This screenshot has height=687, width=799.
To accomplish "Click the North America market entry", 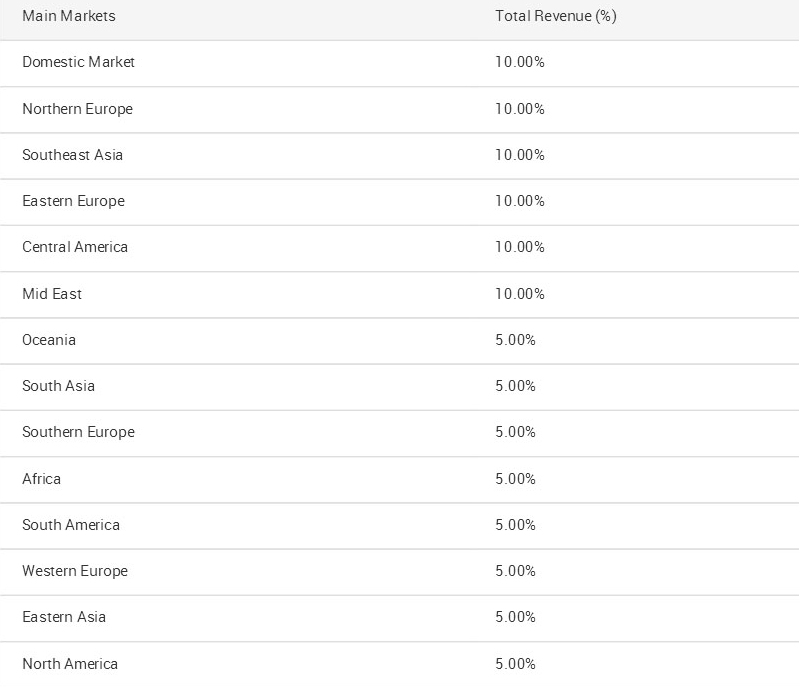I will click(70, 664).
